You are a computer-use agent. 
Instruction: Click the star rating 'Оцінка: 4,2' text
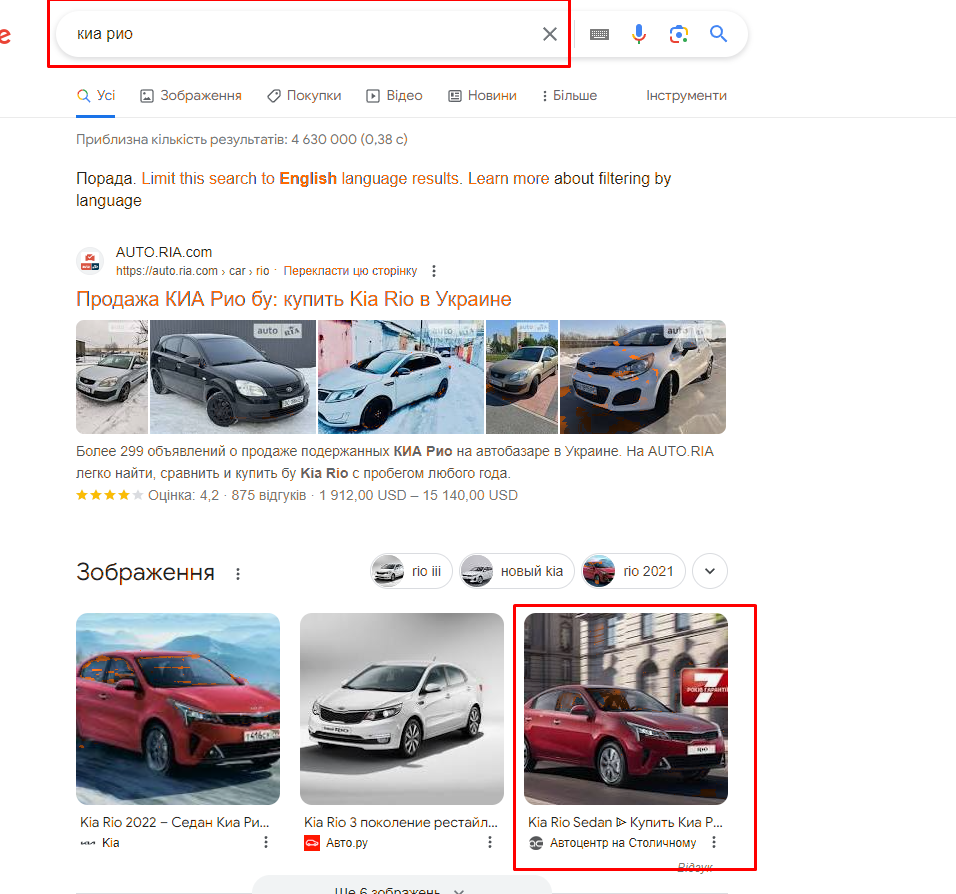coord(183,495)
